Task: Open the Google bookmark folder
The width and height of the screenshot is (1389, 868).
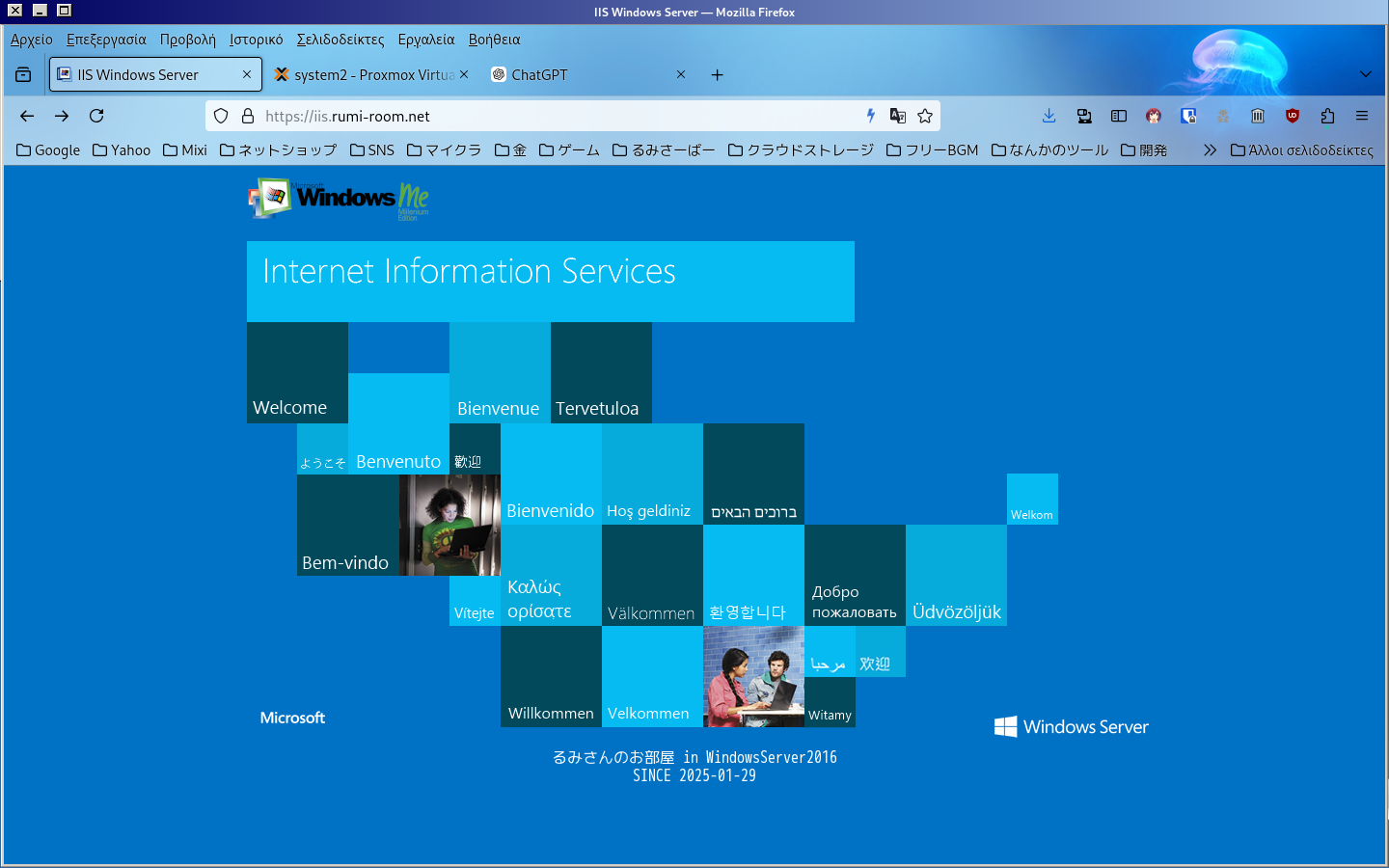Action: (x=48, y=149)
